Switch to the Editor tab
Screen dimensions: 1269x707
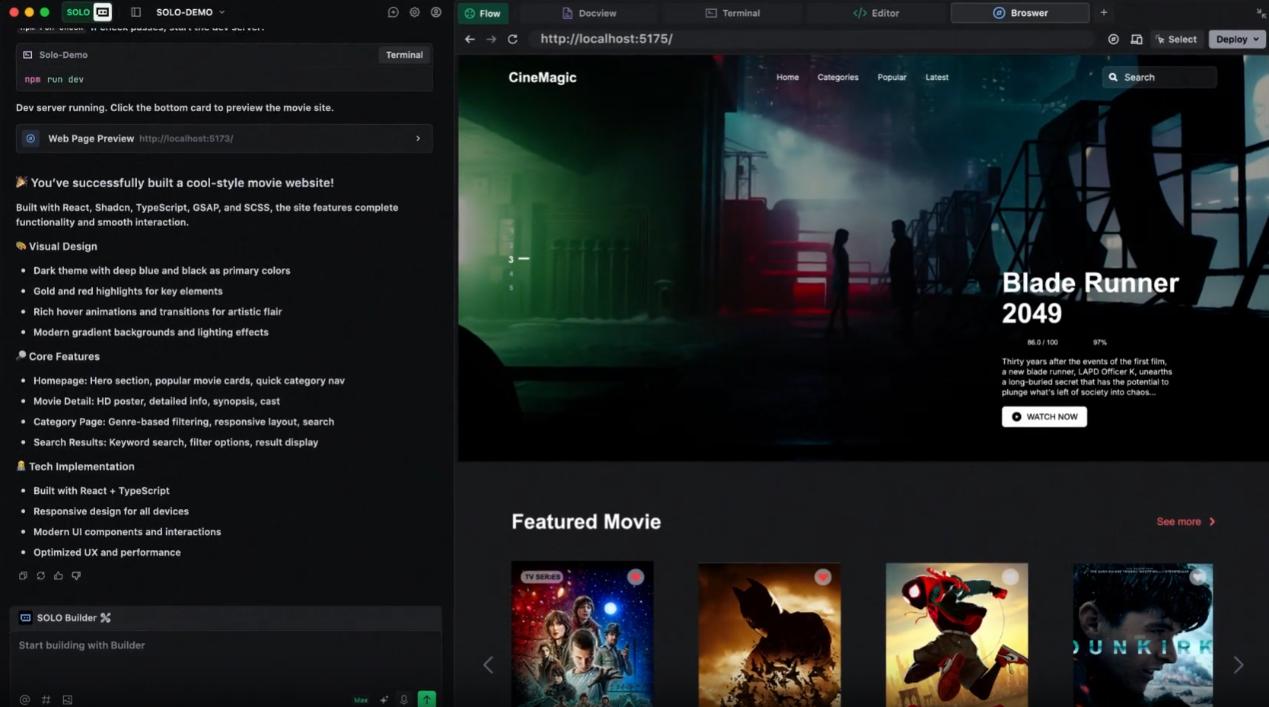[876, 13]
